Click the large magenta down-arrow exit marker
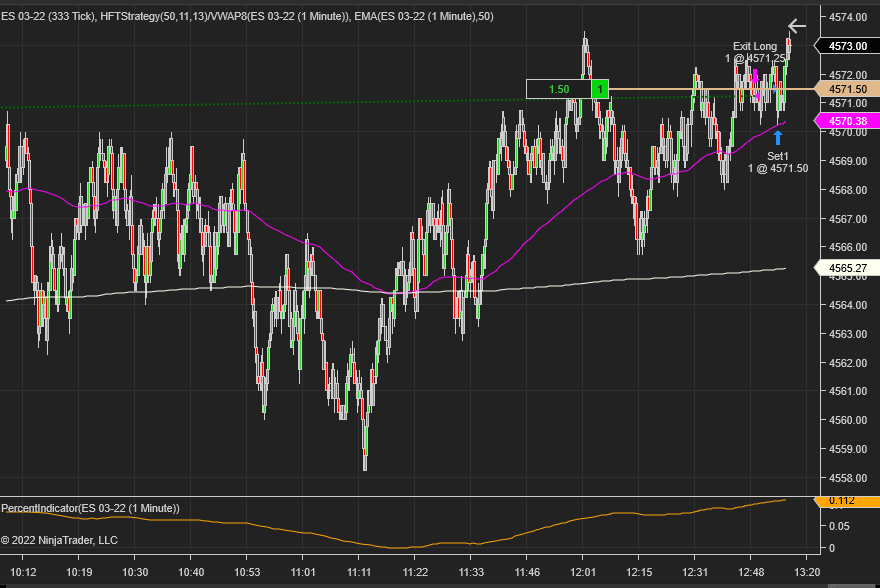The image size is (880, 588). [x=755, y=76]
